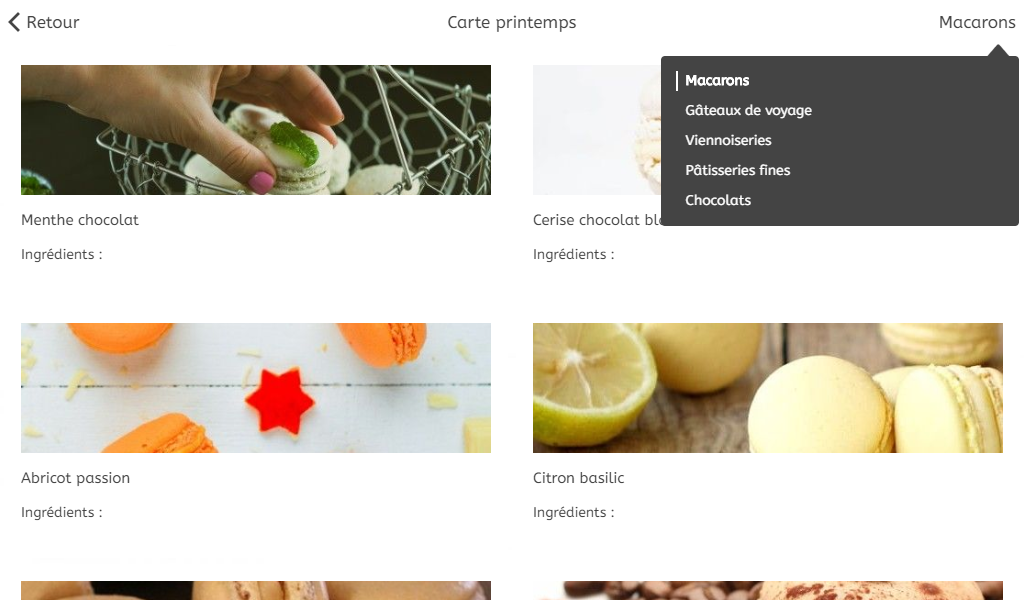Select the Citron basilic title
This screenshot has height=600, width=1024.
[x=579, y=478]
